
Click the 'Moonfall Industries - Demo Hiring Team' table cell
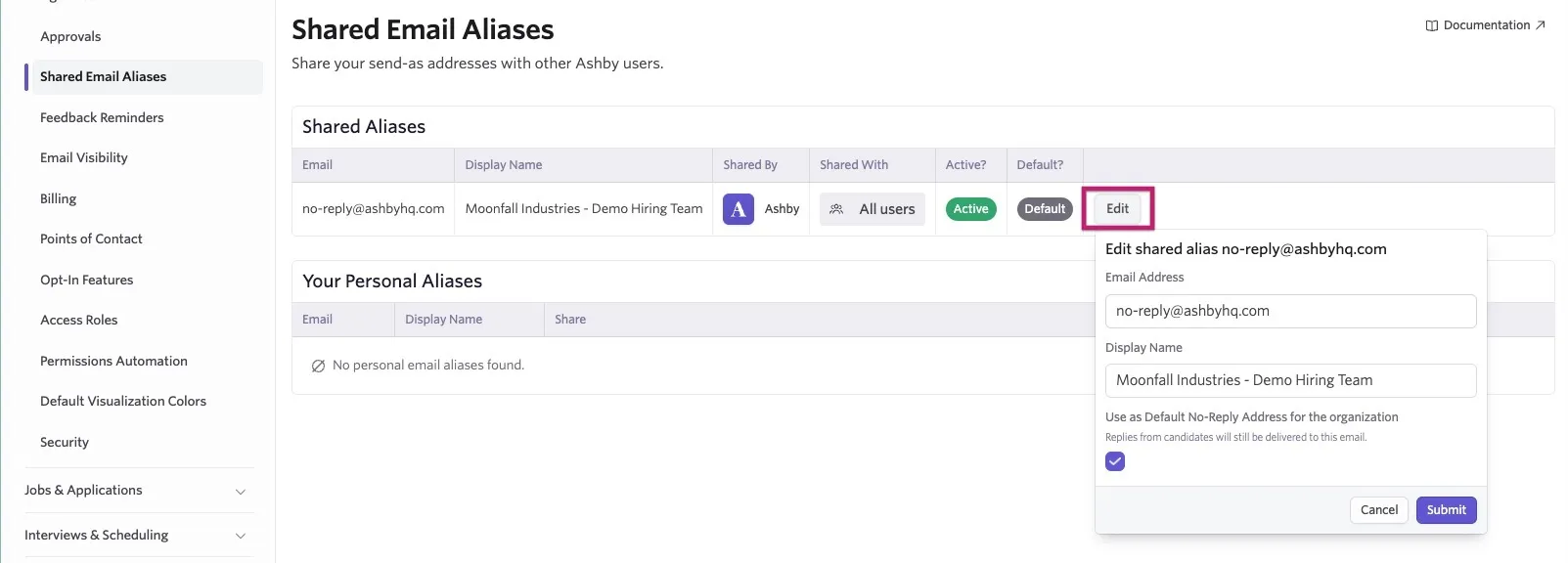584,209
